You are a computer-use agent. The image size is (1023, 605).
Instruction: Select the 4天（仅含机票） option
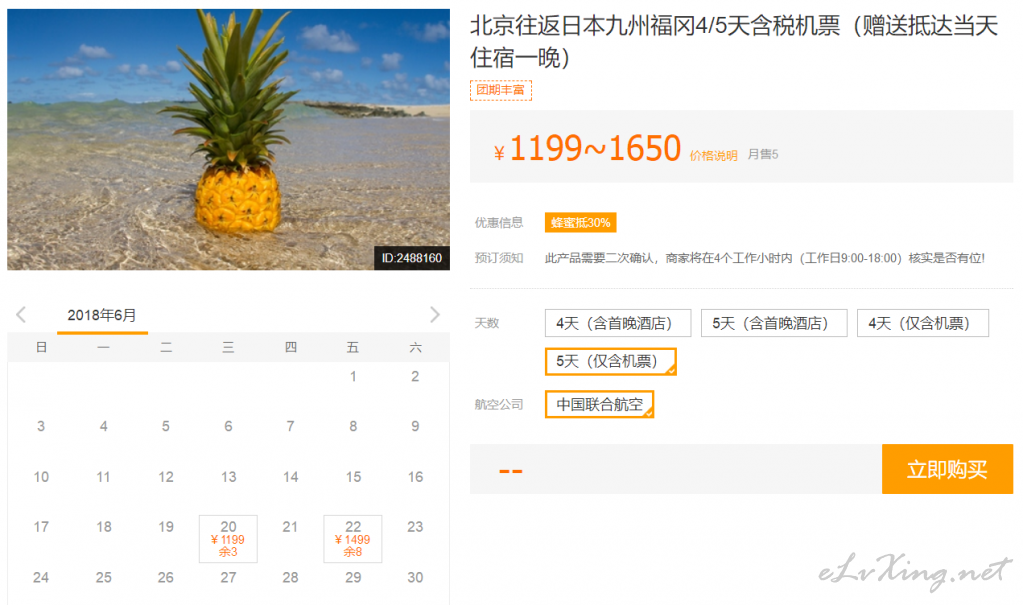point(923,323)
